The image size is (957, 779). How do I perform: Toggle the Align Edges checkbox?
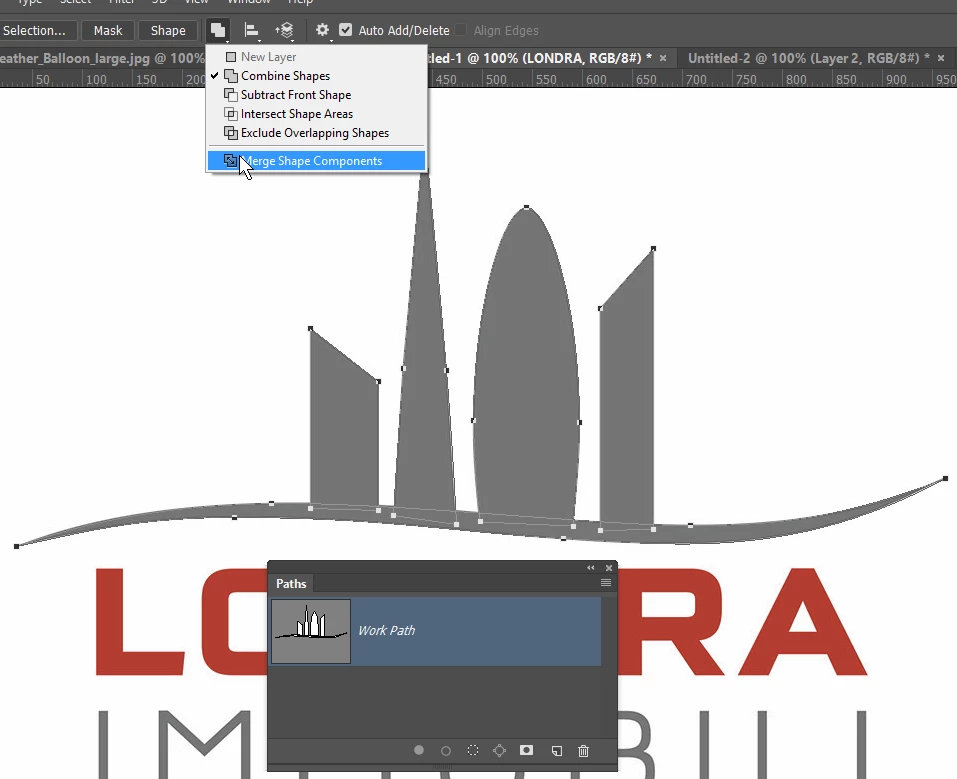461,30
